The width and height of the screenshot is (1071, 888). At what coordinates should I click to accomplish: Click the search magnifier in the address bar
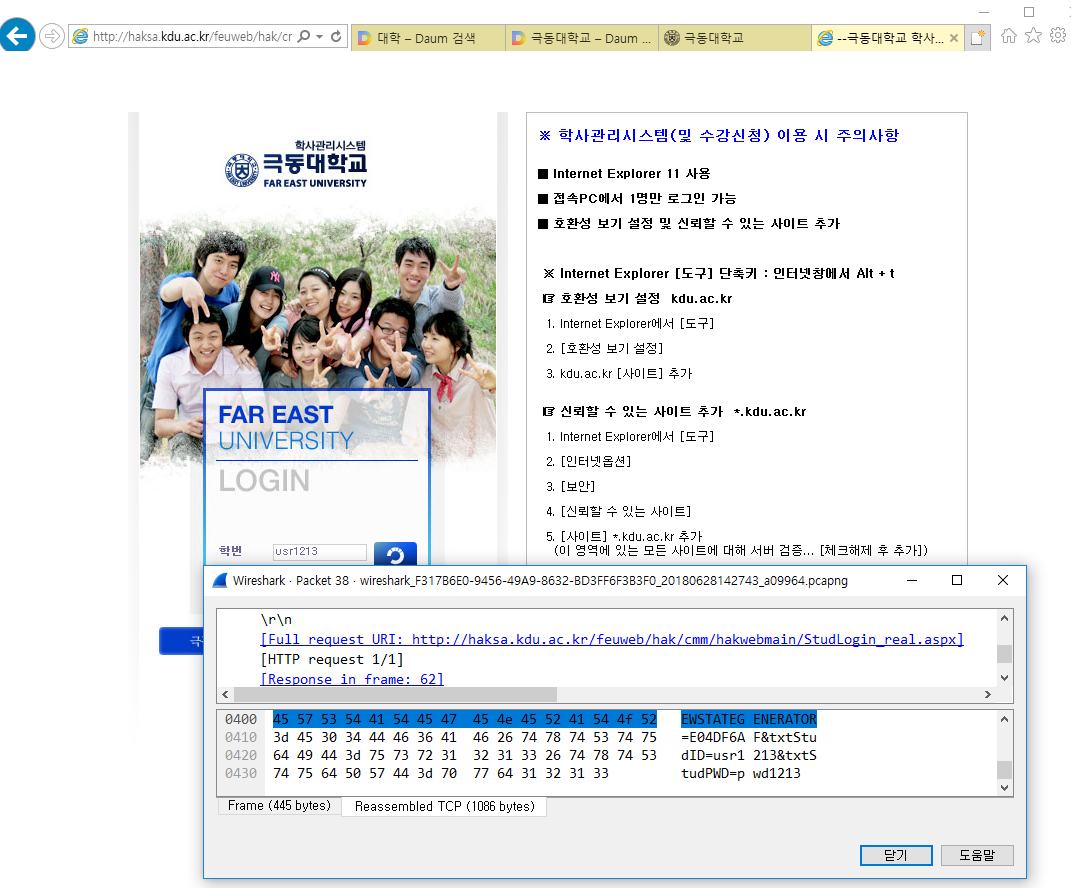[304, 36]
